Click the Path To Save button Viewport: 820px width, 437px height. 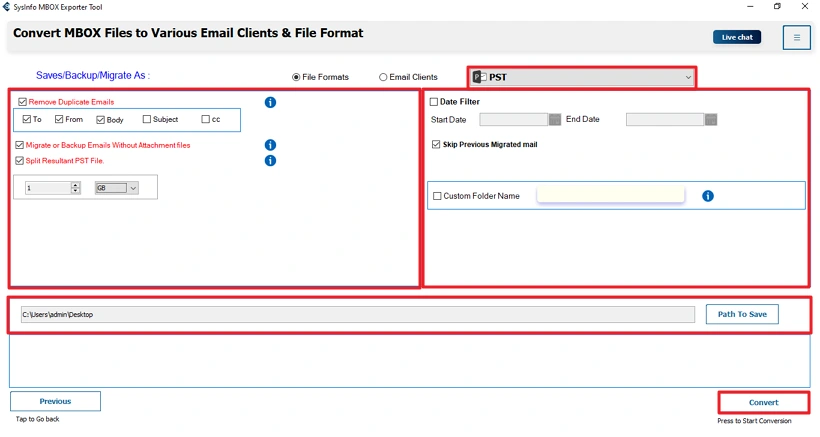[x=742, y=314]
